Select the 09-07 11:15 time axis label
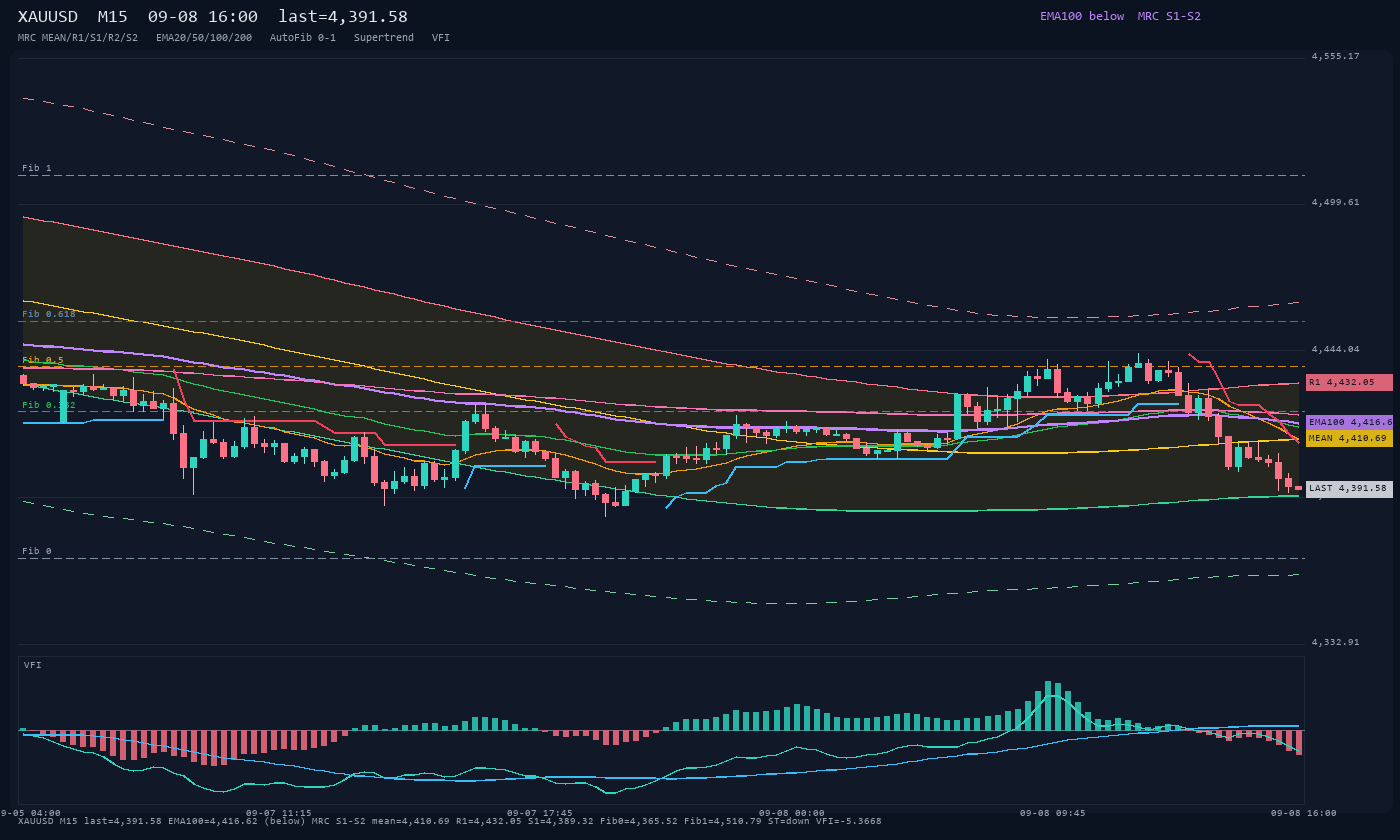This screenshot has height=840, width=1400. pos(279,813)
